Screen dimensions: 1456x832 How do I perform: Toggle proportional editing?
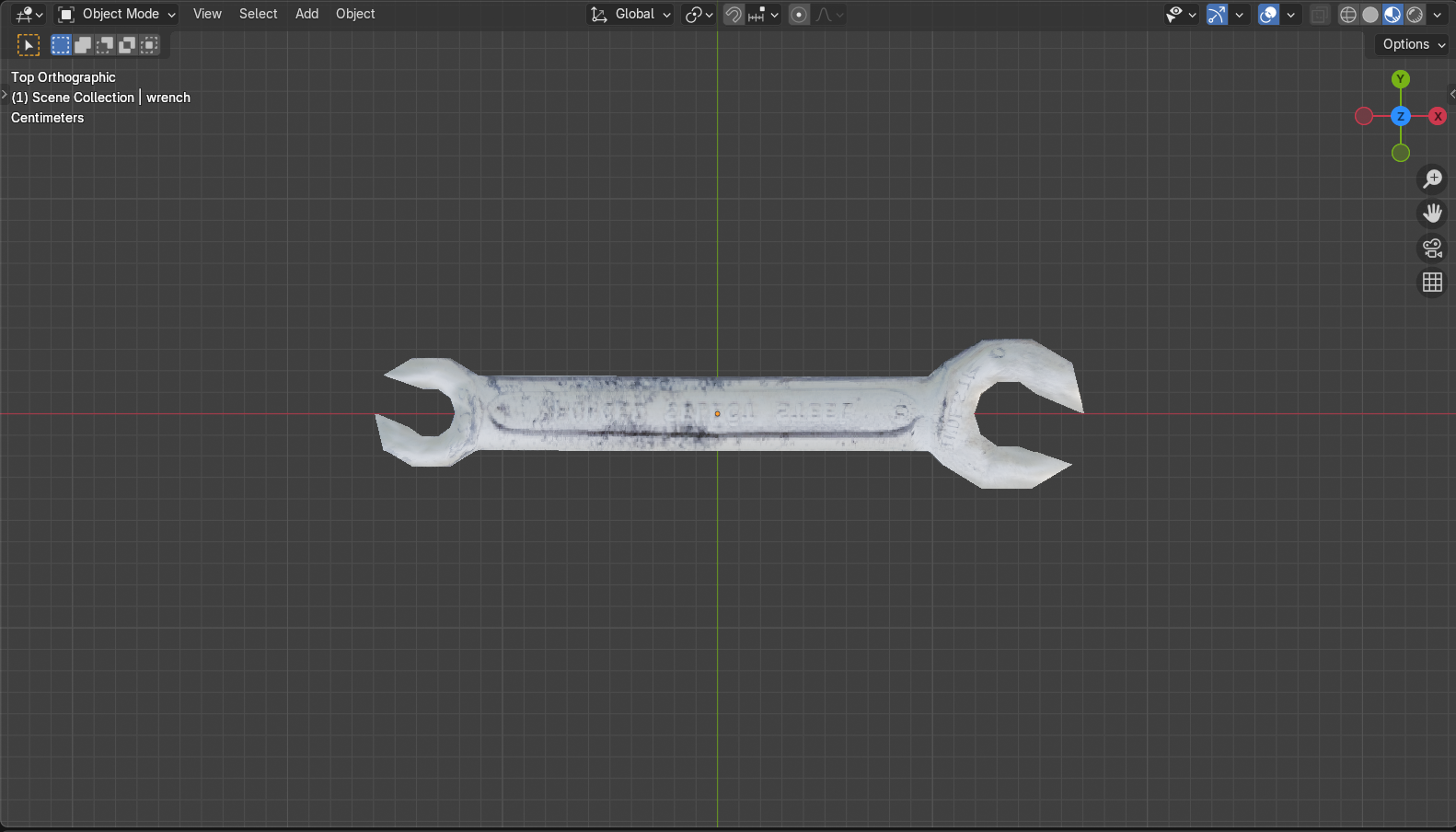point(799,14)
